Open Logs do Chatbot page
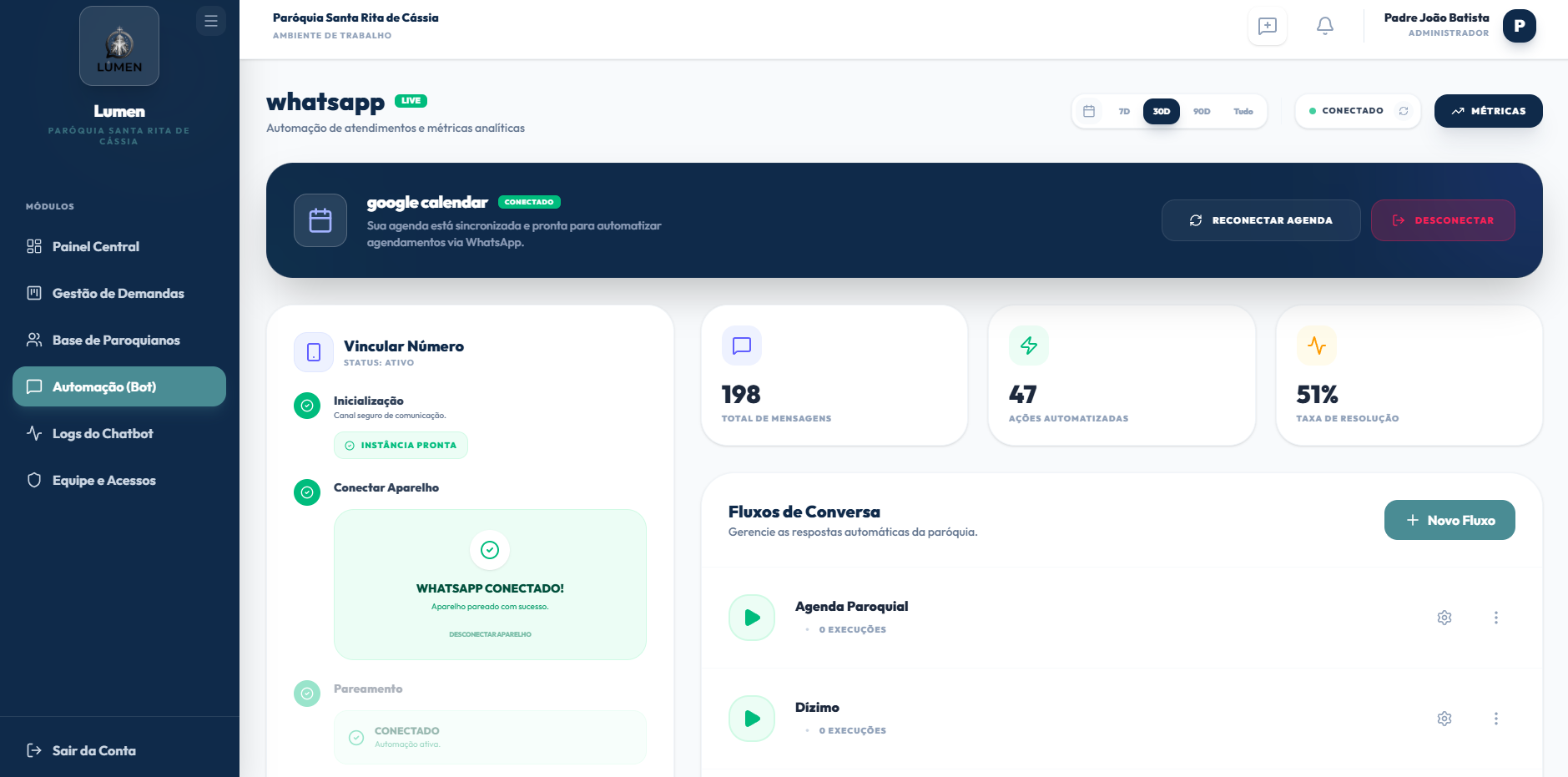 click(x=103, y=433)
